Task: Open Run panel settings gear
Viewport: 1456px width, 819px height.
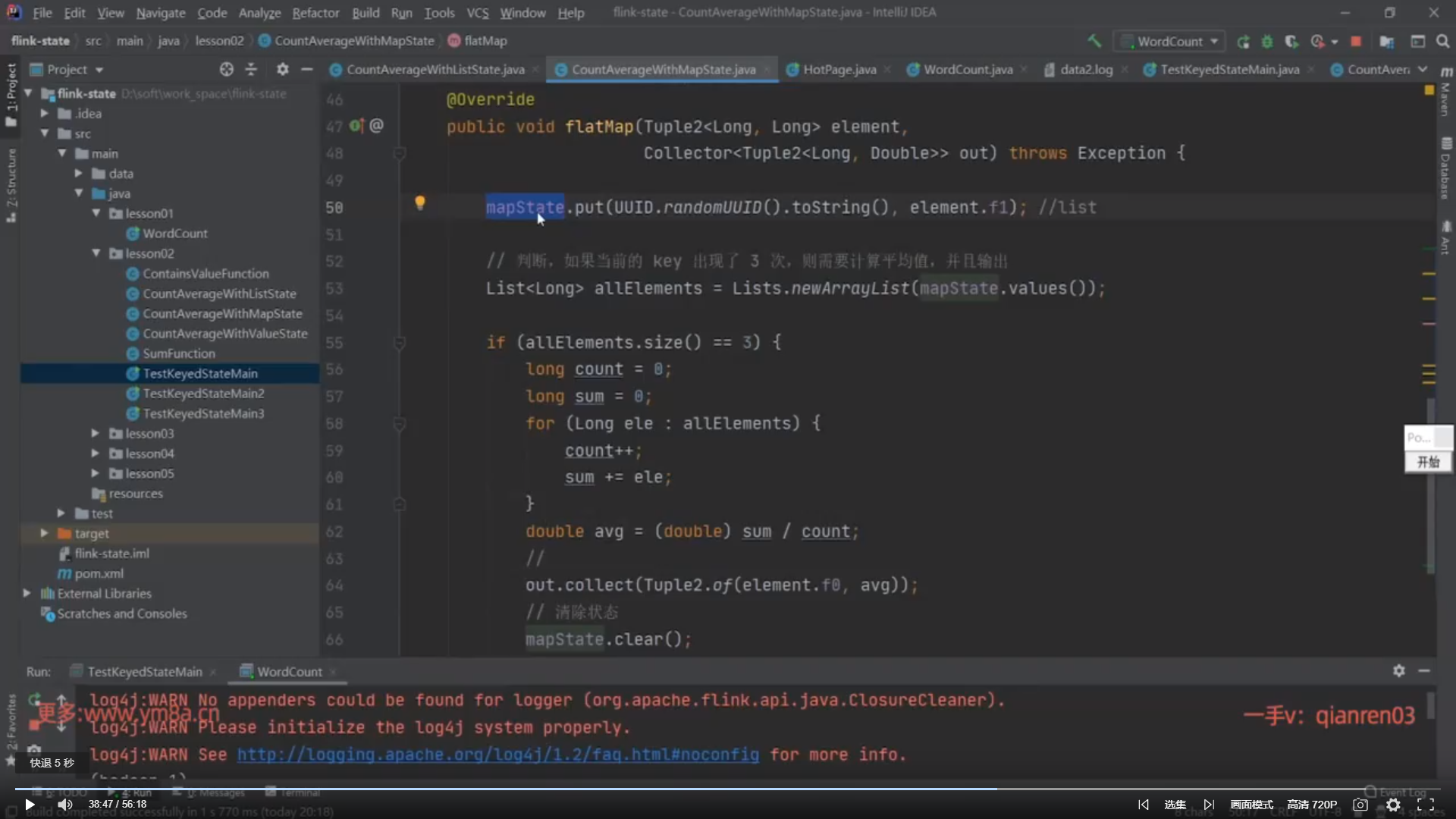Action: point(1398,670)
